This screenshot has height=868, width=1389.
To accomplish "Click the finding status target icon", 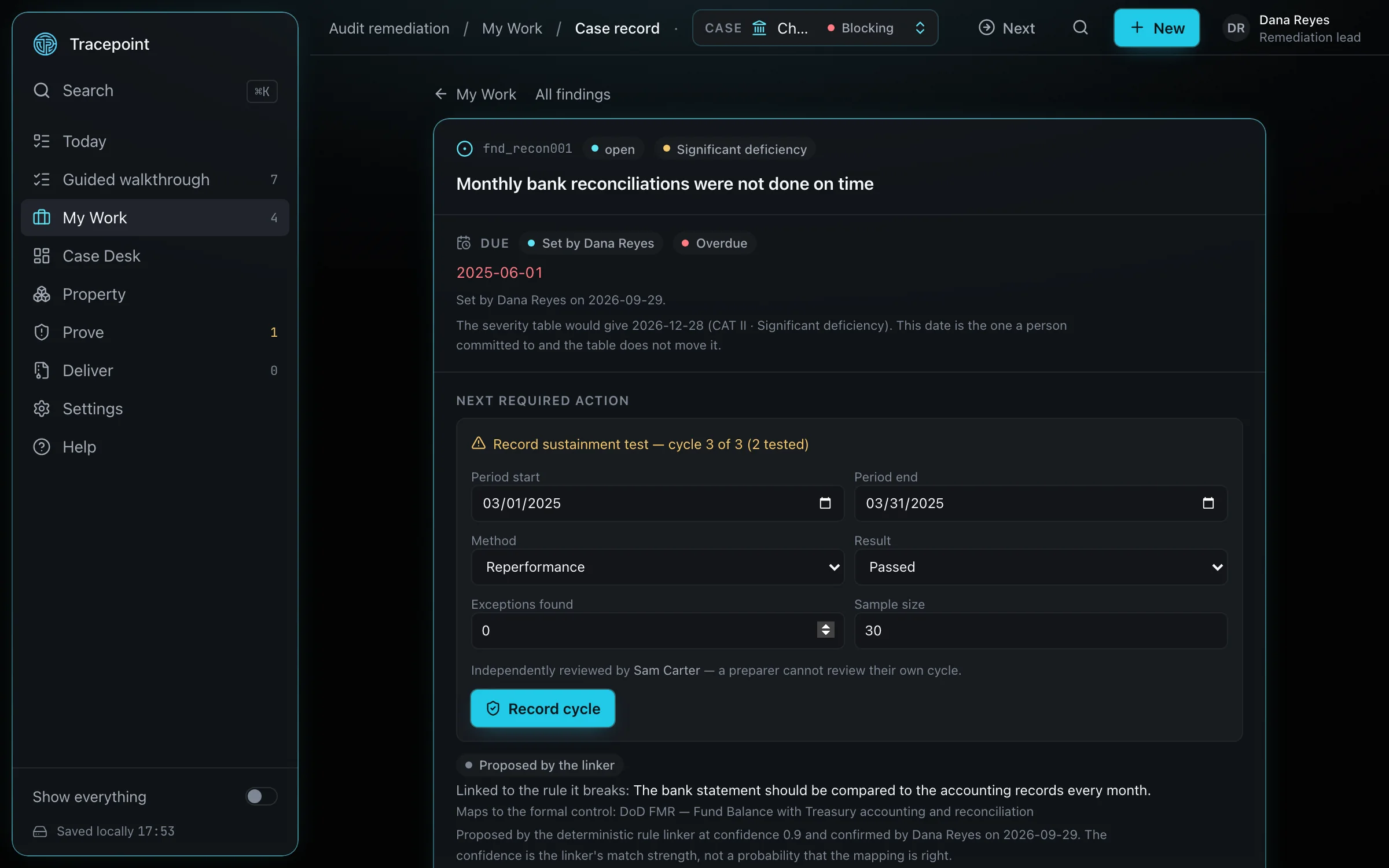I will [464, 149].
